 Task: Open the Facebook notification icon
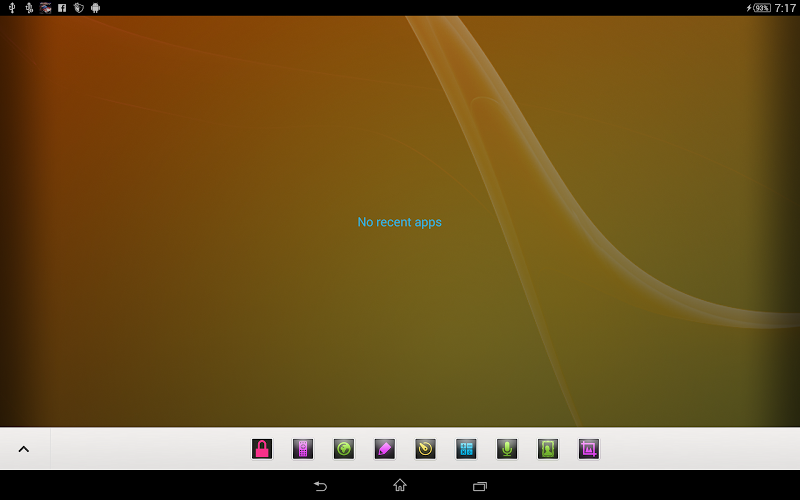(x=62, y=8)
